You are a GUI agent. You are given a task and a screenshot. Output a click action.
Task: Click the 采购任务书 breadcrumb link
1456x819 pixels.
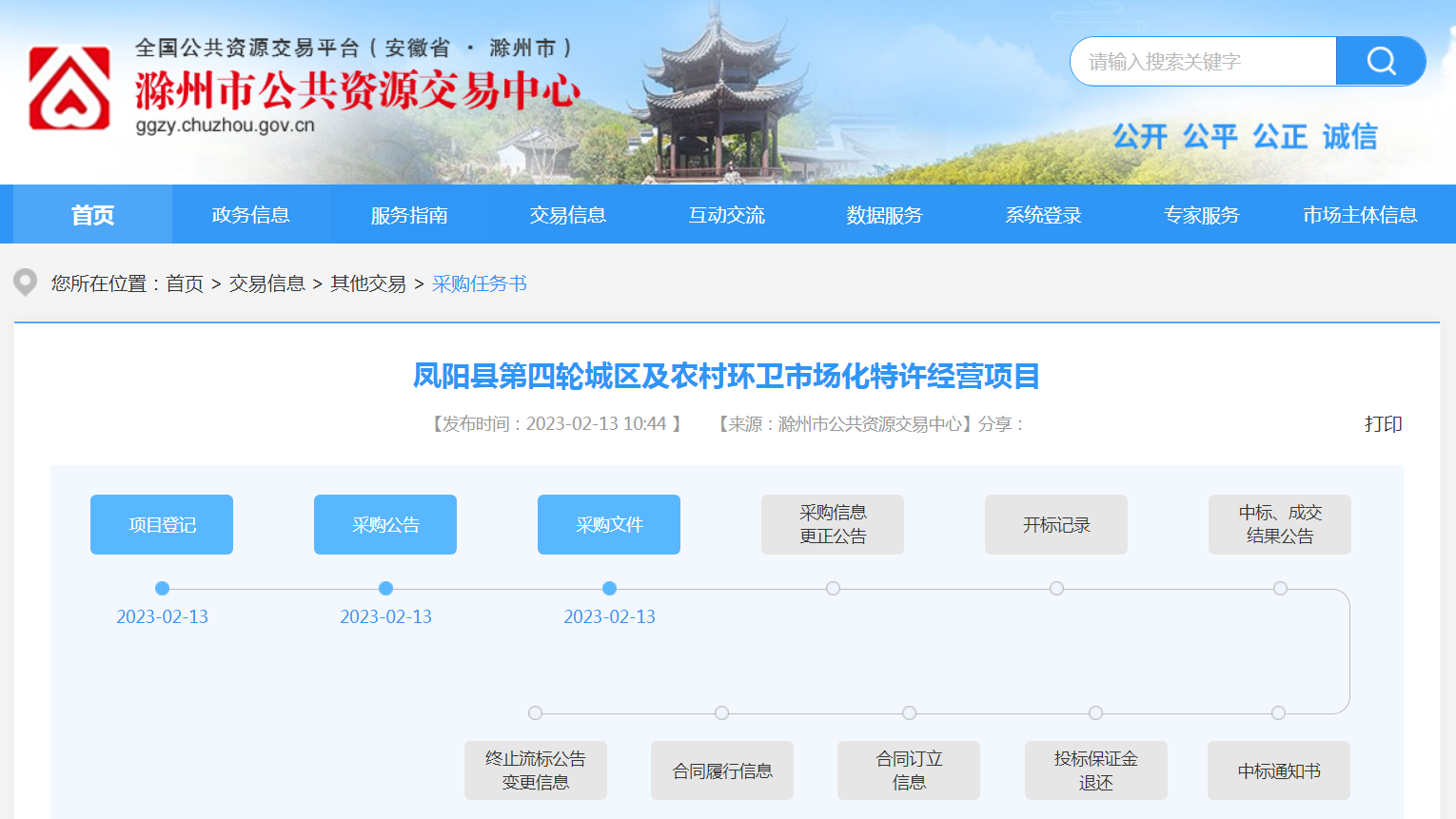point(480,283)
